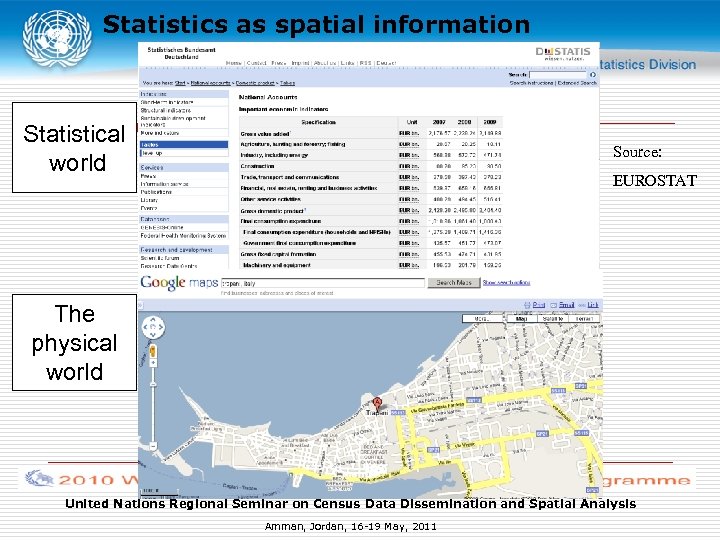Click the Tables breadcrumb link
The height and width of the screenshot is (540, 720).
tap(287, 83)
